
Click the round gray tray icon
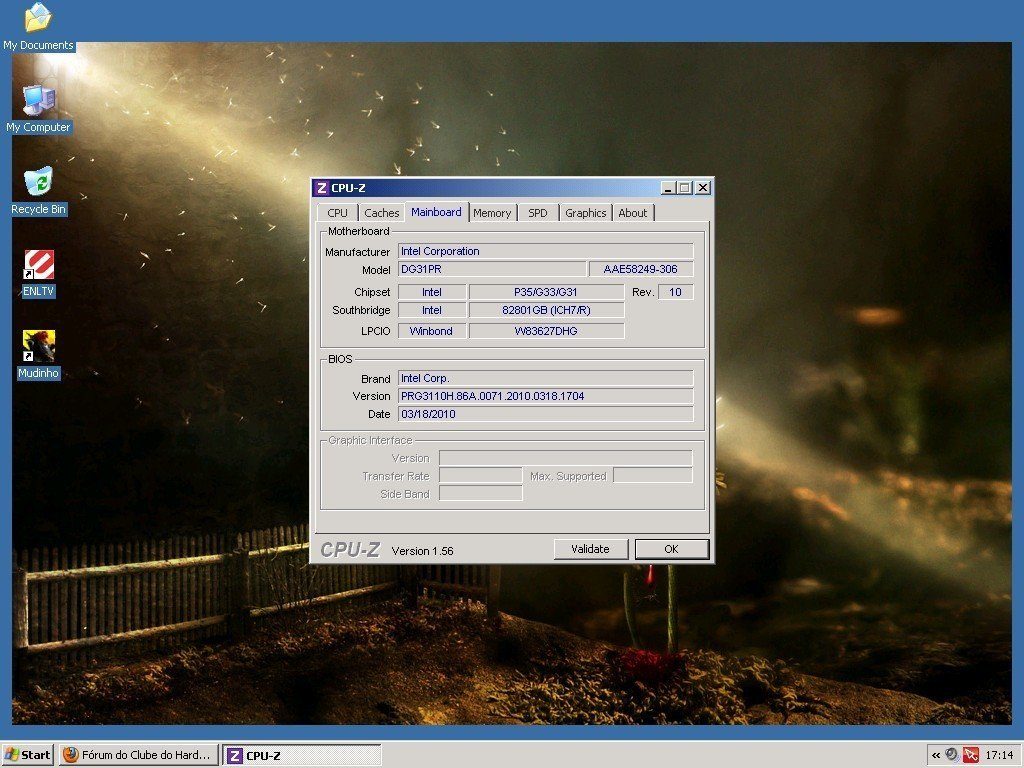[x=952, y=755]
